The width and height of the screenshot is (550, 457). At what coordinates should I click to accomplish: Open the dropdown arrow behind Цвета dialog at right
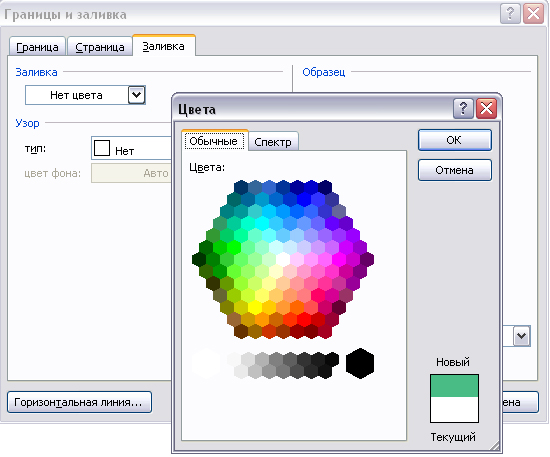click(522, 336)
